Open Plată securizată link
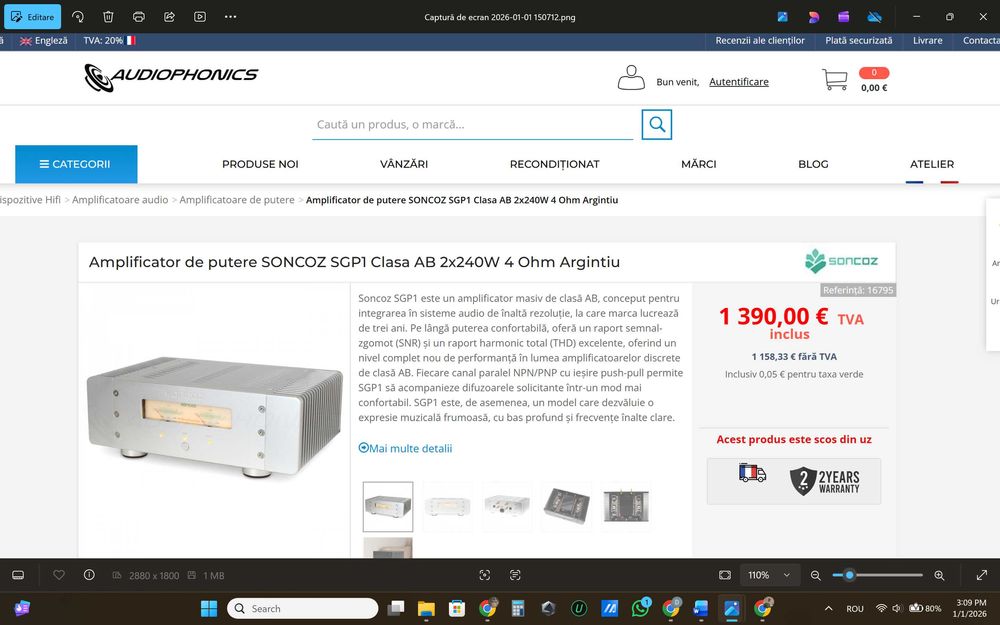 coord(858,40)
